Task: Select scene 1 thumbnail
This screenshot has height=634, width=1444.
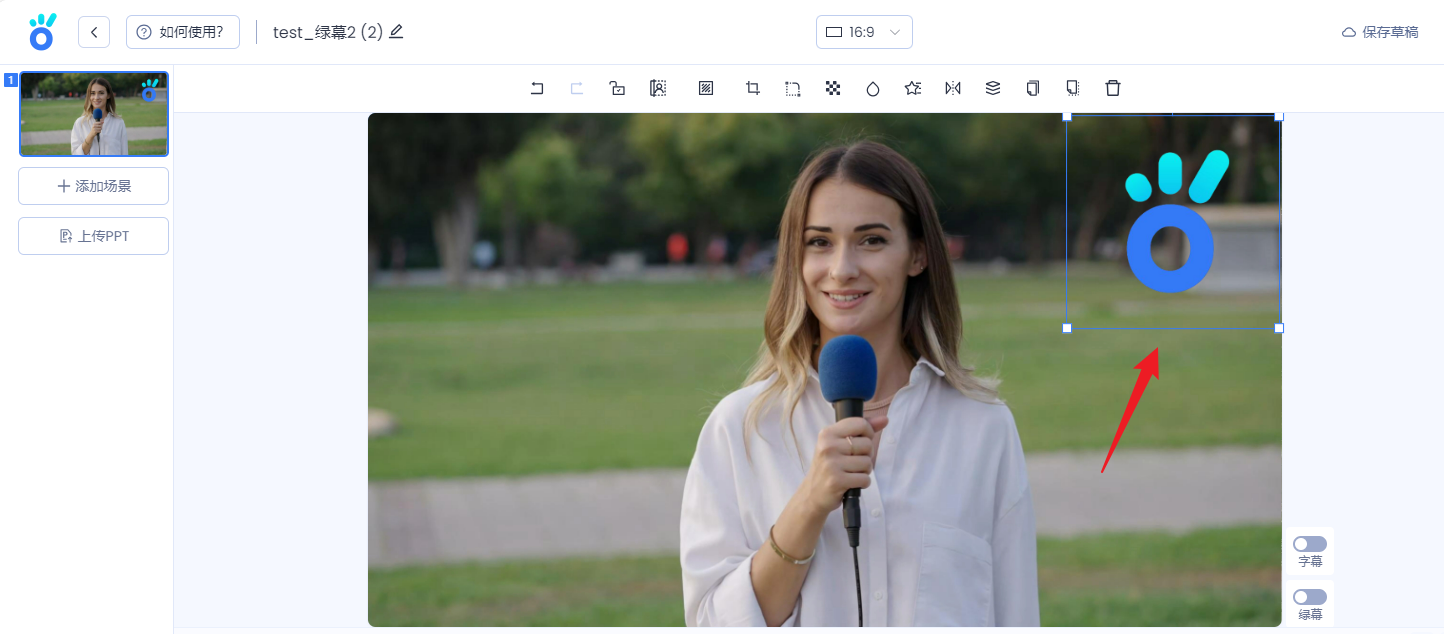Action: pos(94,114)
